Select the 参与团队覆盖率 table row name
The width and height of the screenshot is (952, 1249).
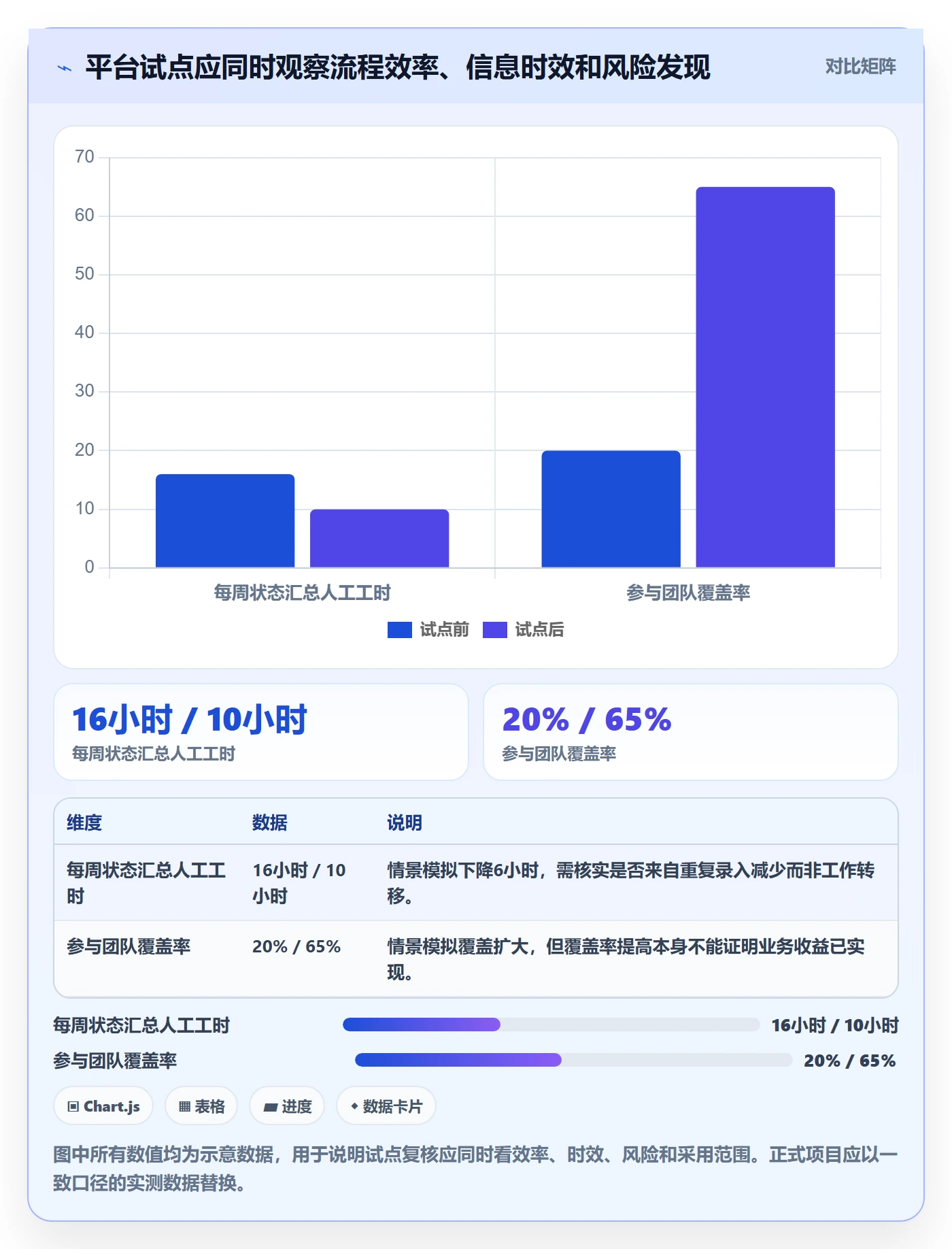129,946
